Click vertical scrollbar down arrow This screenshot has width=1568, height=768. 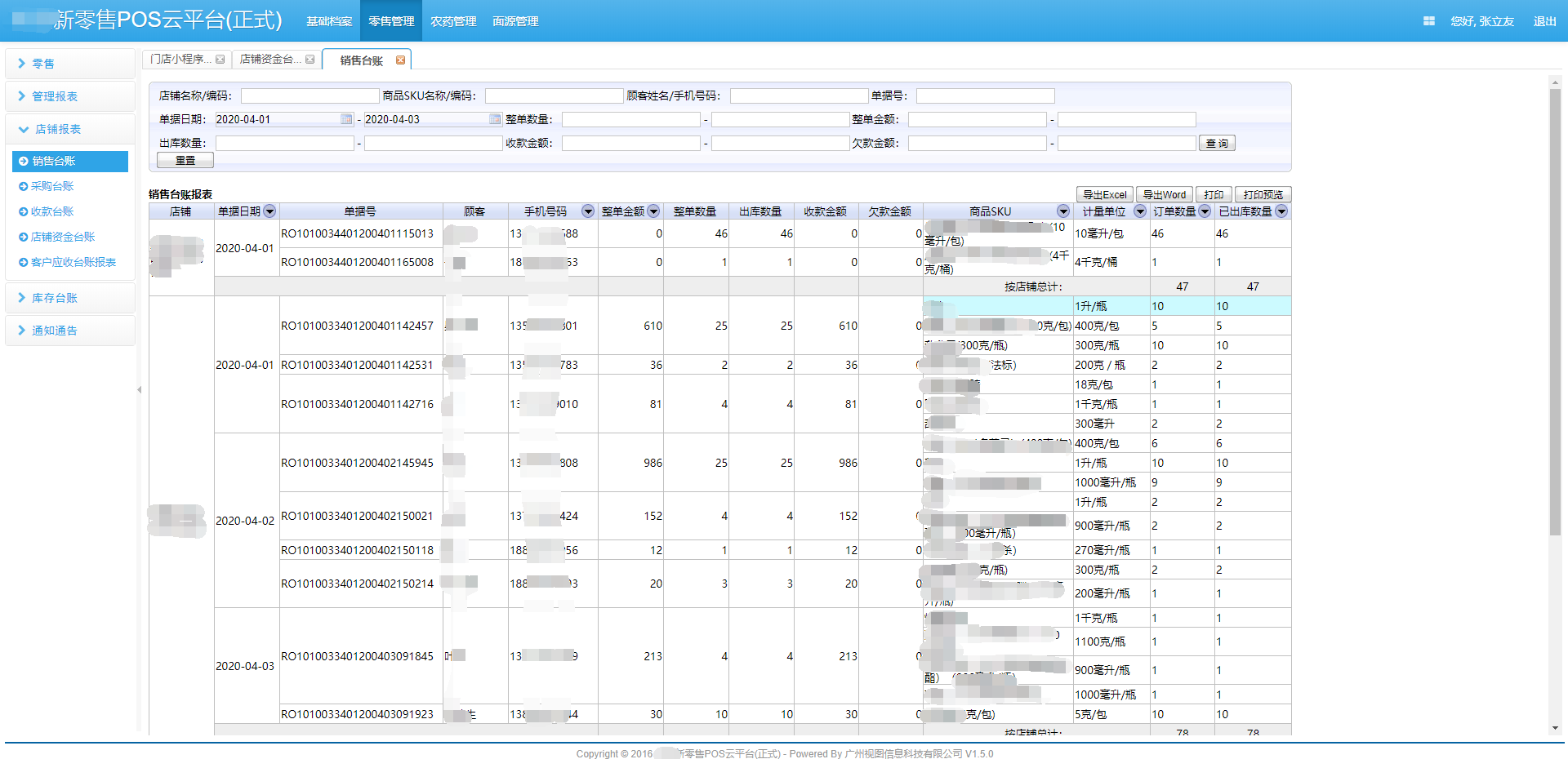coord(1555,728)
